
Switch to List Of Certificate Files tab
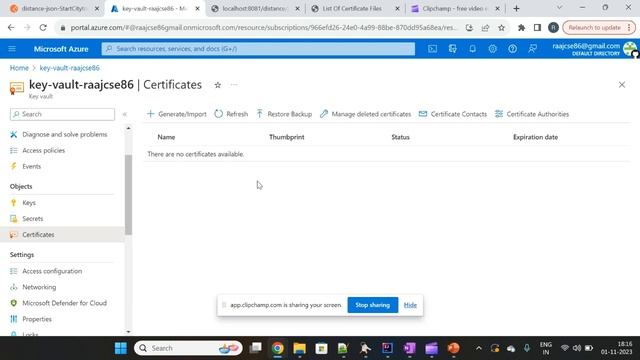tap(356, 9)
